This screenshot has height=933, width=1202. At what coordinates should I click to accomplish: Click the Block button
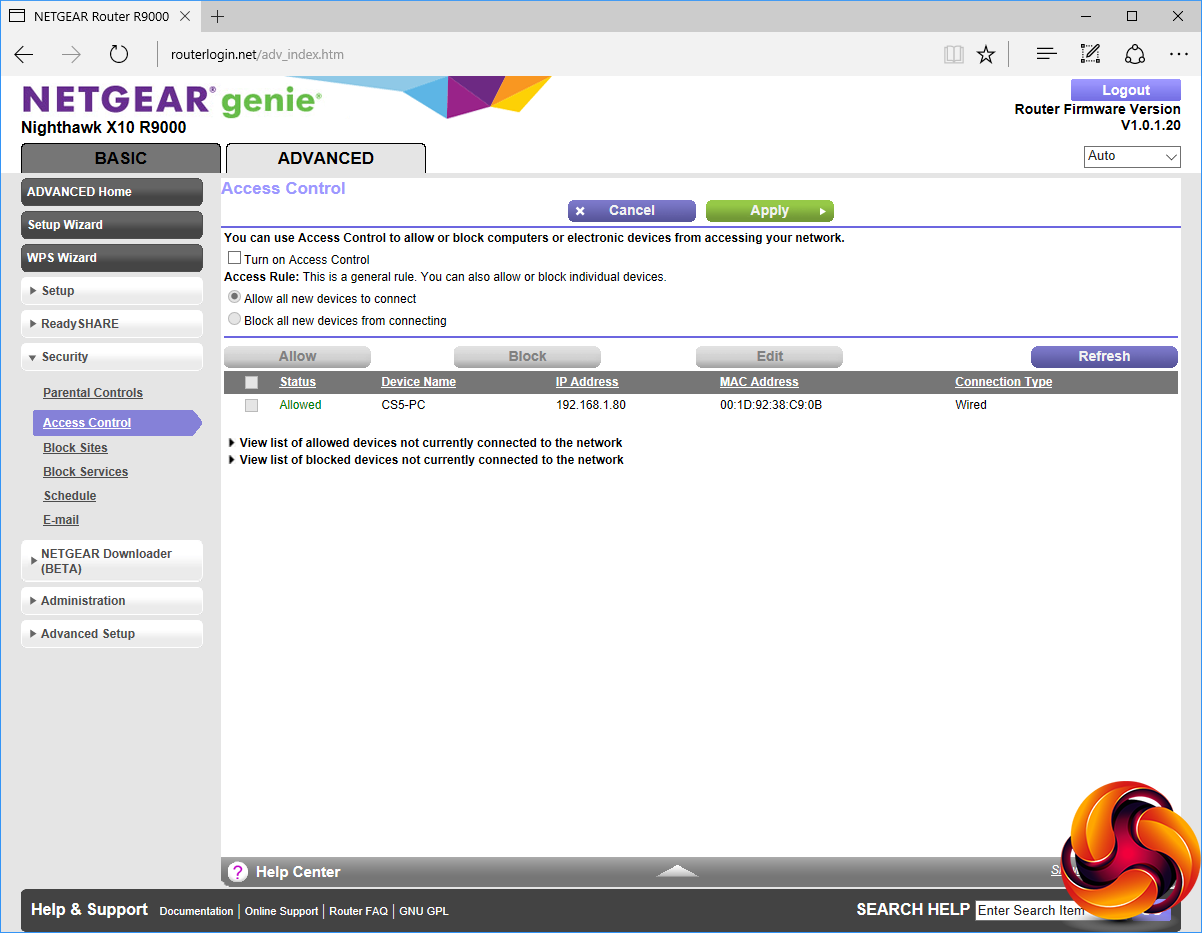pos(527,357)
